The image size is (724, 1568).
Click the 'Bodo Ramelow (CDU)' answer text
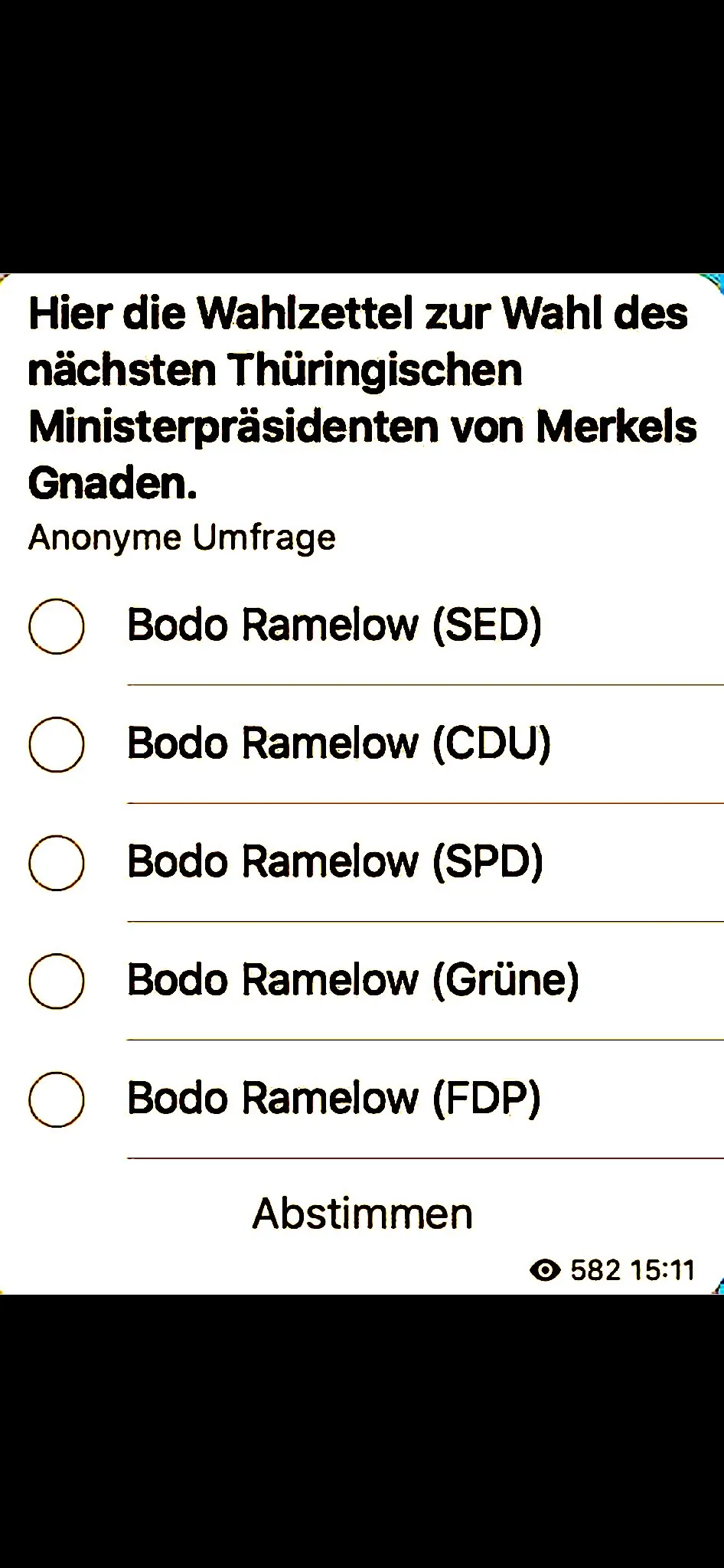[339, 743]
